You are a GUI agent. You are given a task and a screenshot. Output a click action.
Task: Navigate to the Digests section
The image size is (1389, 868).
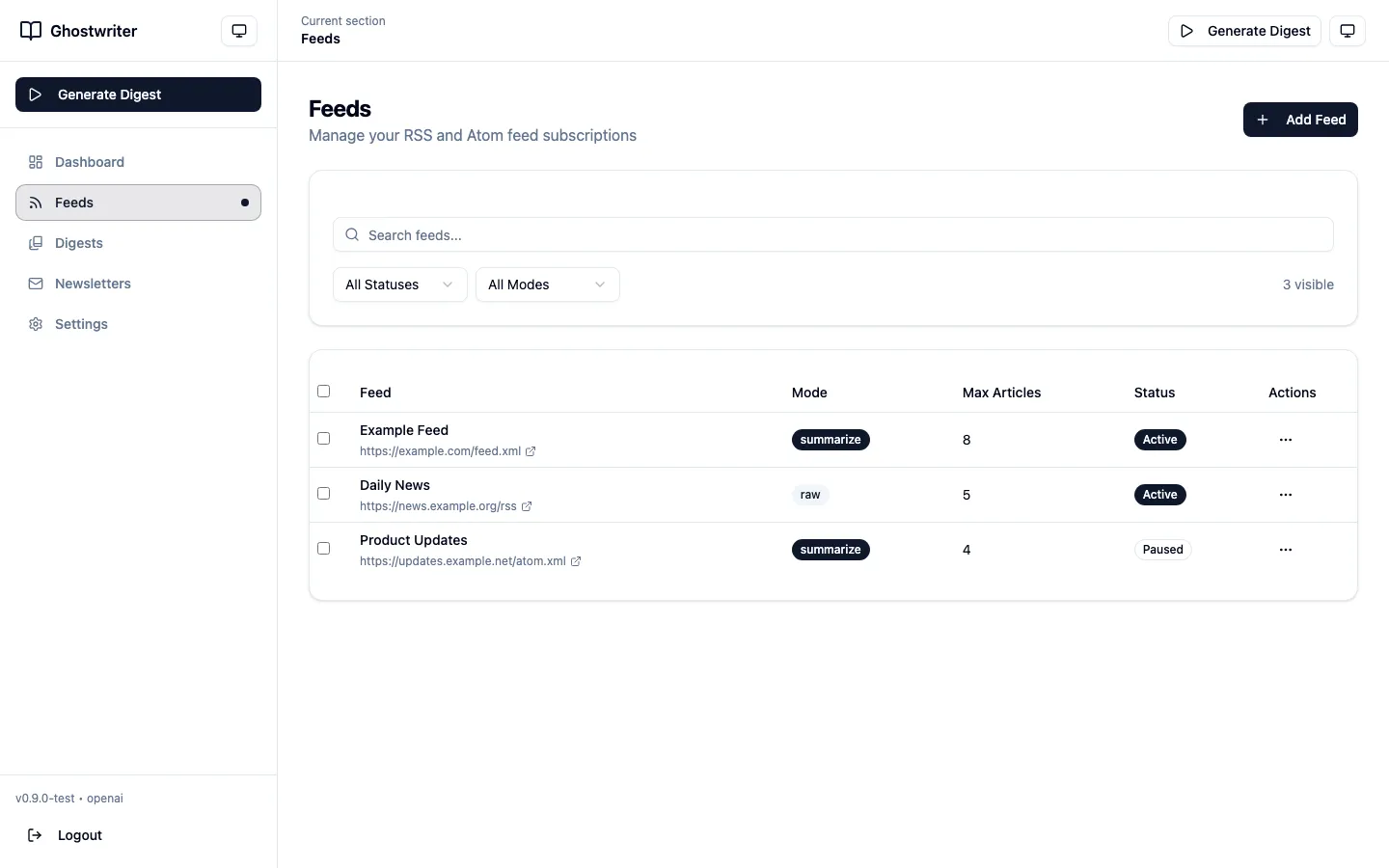pyautogui.click(x=78, y=243)
